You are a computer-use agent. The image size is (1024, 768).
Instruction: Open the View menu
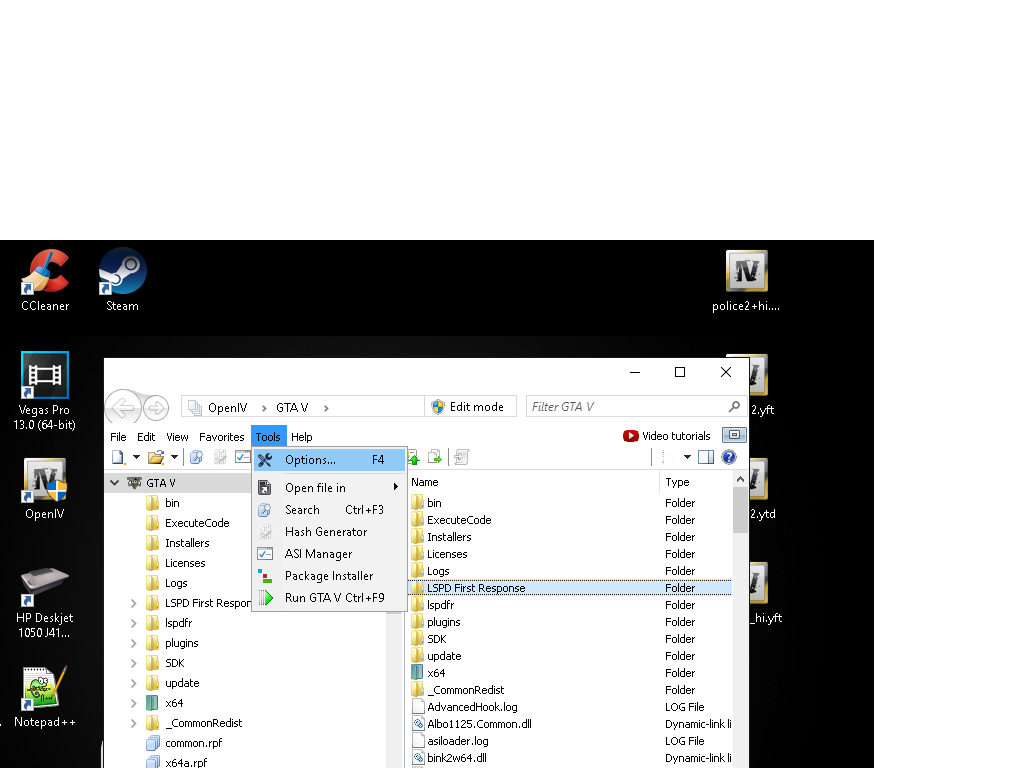pos(177,437)
